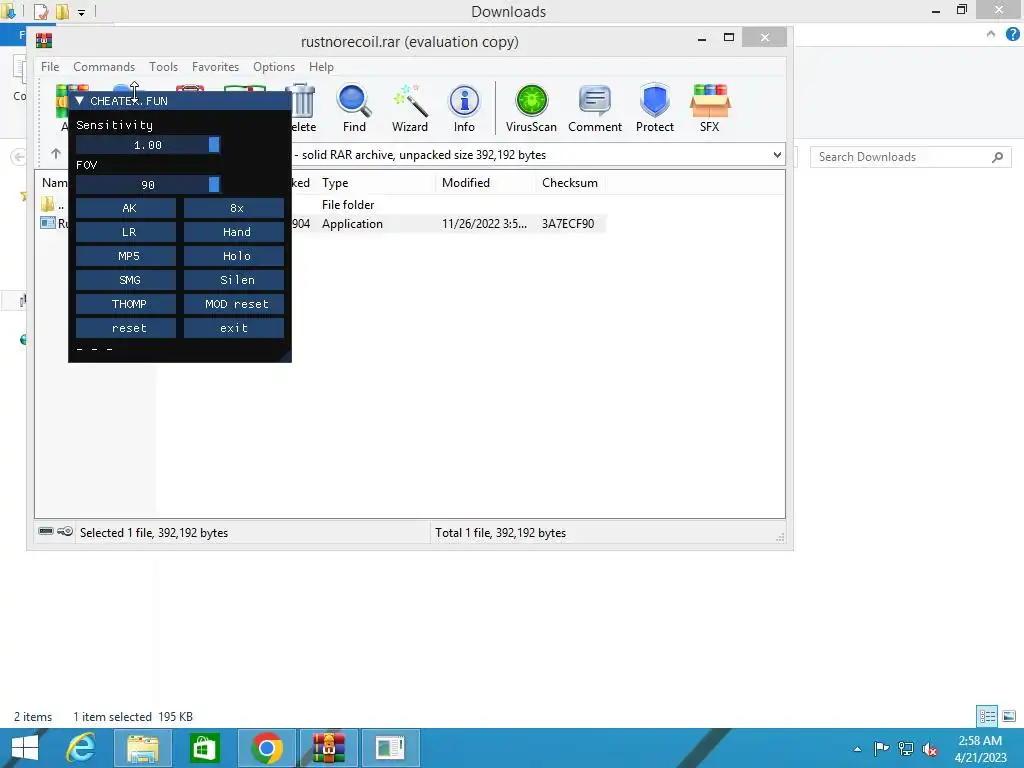
Task: Click the exit button in overlay
Action: pos(234,328)
